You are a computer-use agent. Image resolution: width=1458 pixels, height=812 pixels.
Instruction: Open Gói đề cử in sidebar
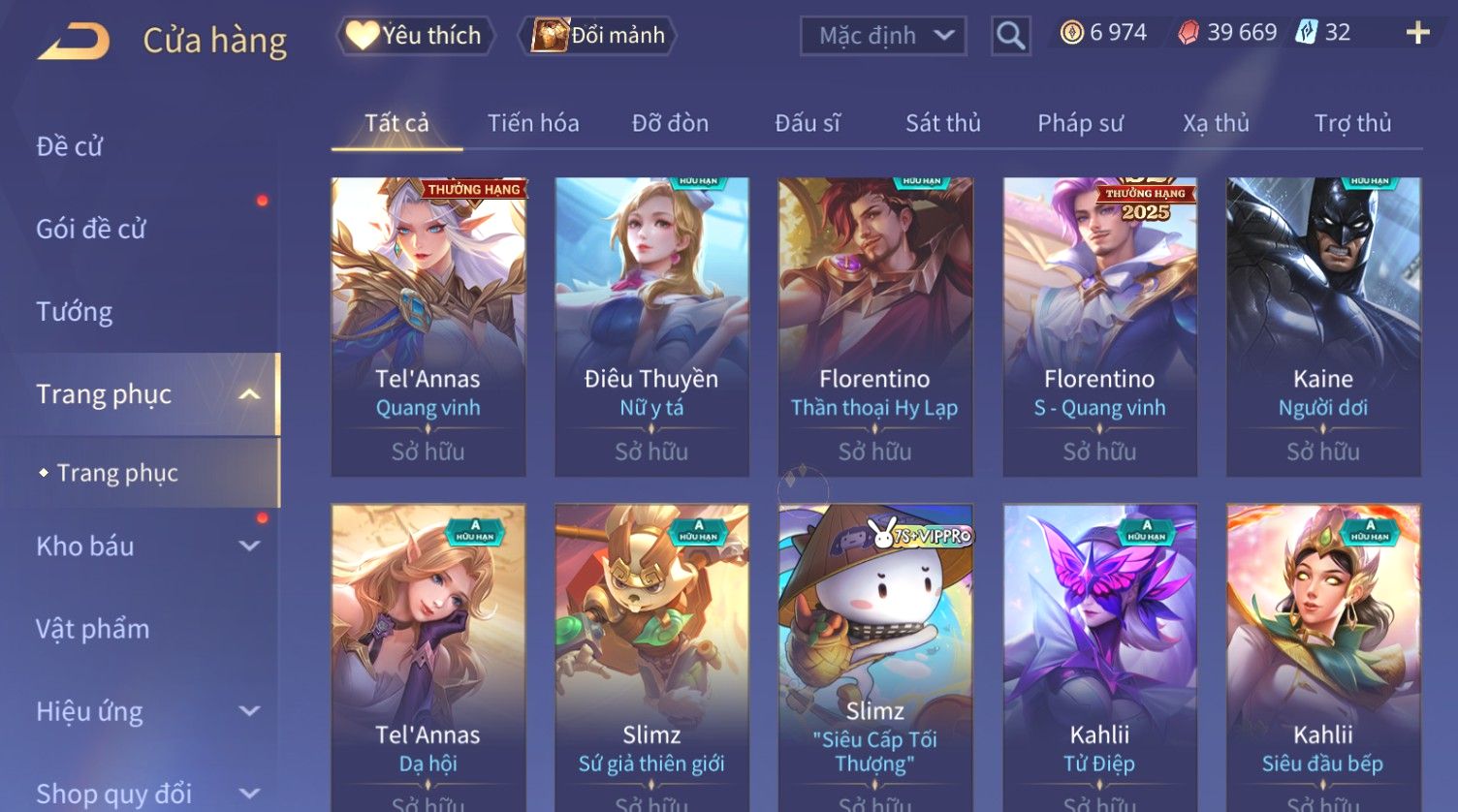(x=91, y=230)
